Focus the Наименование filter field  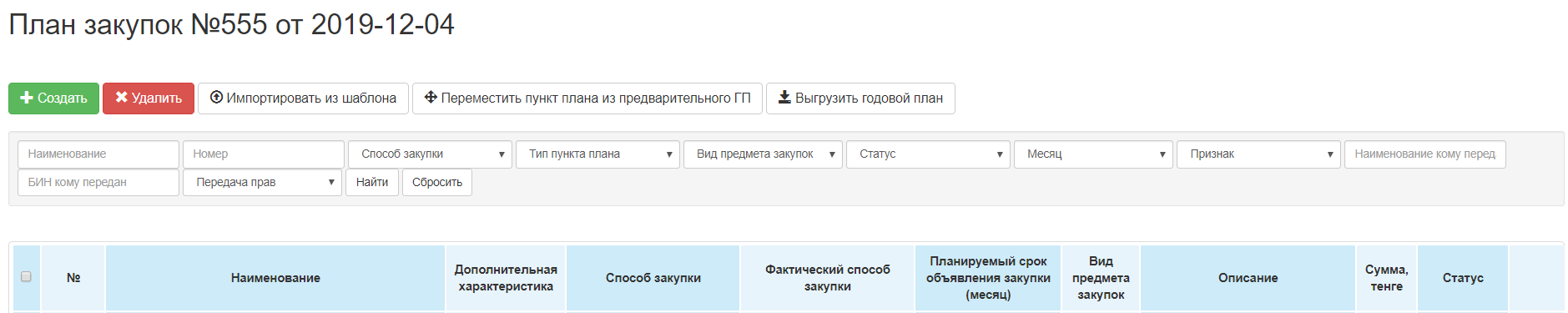point(98,154)
